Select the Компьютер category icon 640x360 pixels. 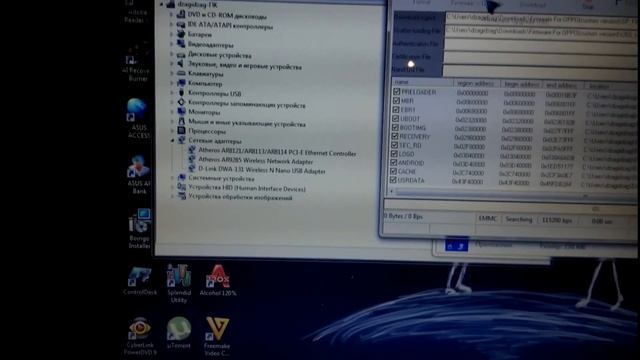pos(181,83)
